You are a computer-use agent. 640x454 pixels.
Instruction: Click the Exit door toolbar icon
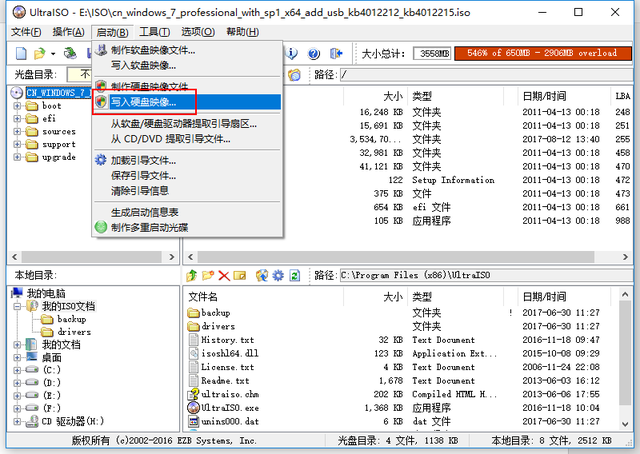click(x=336, y=53)
